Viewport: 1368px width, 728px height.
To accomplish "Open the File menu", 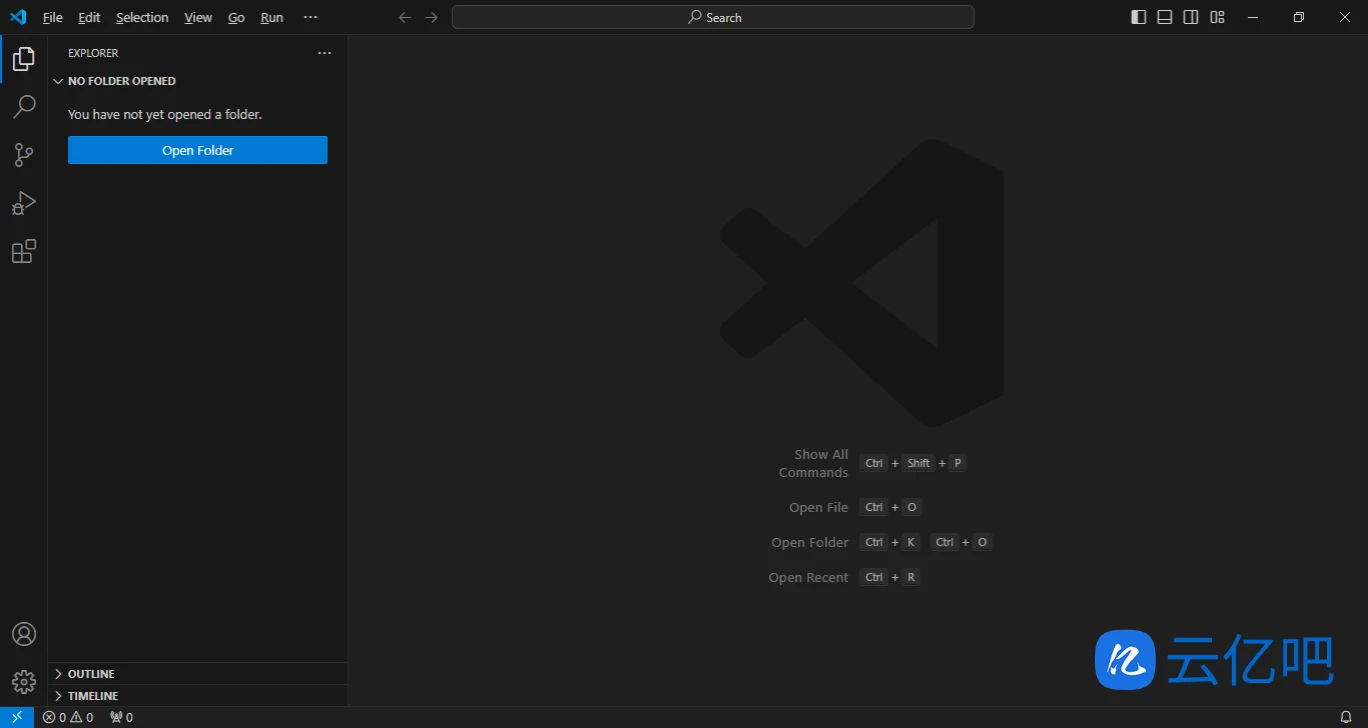I will tap(53, 17).
